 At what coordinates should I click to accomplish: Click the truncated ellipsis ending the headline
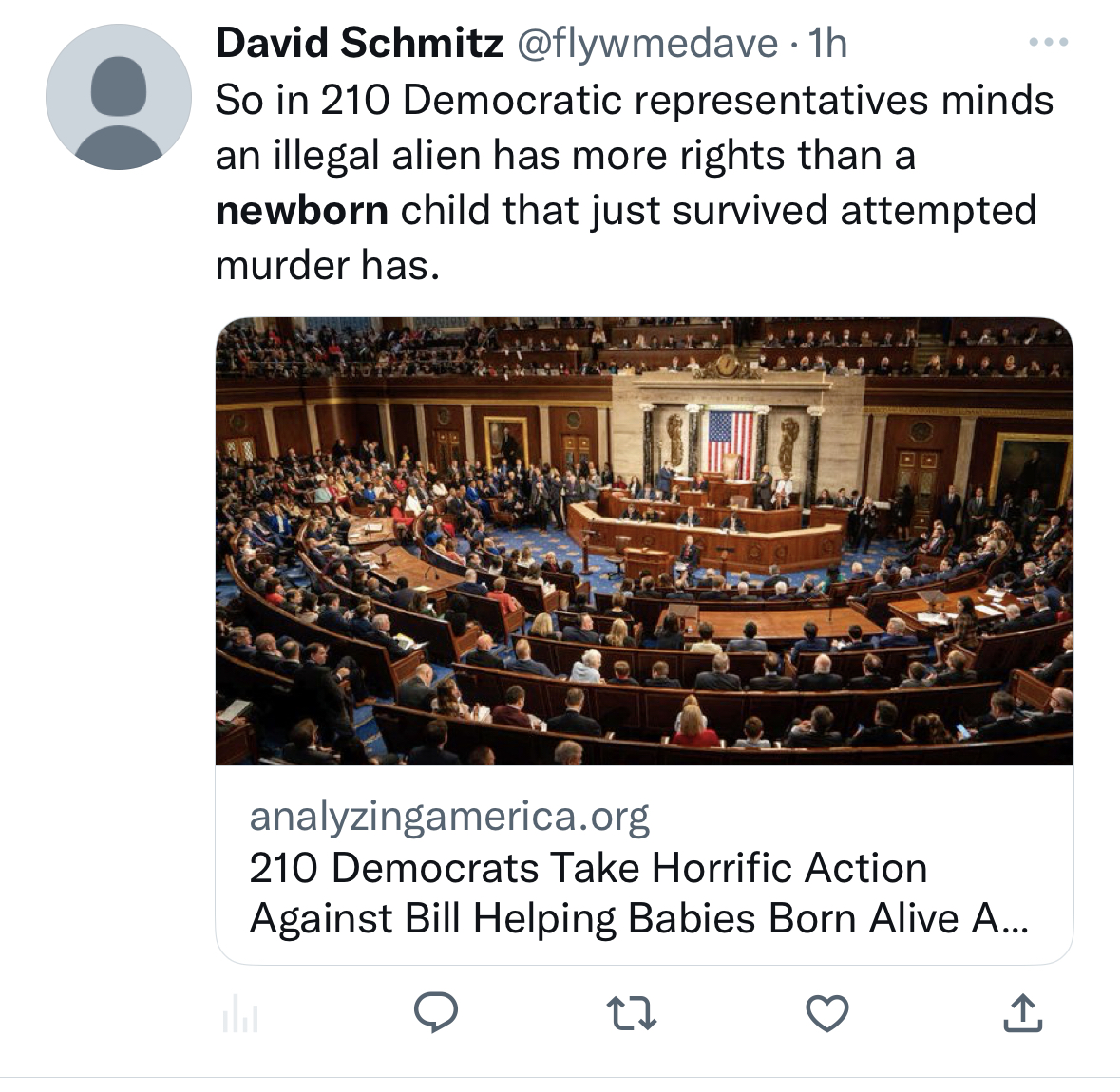1012,919
